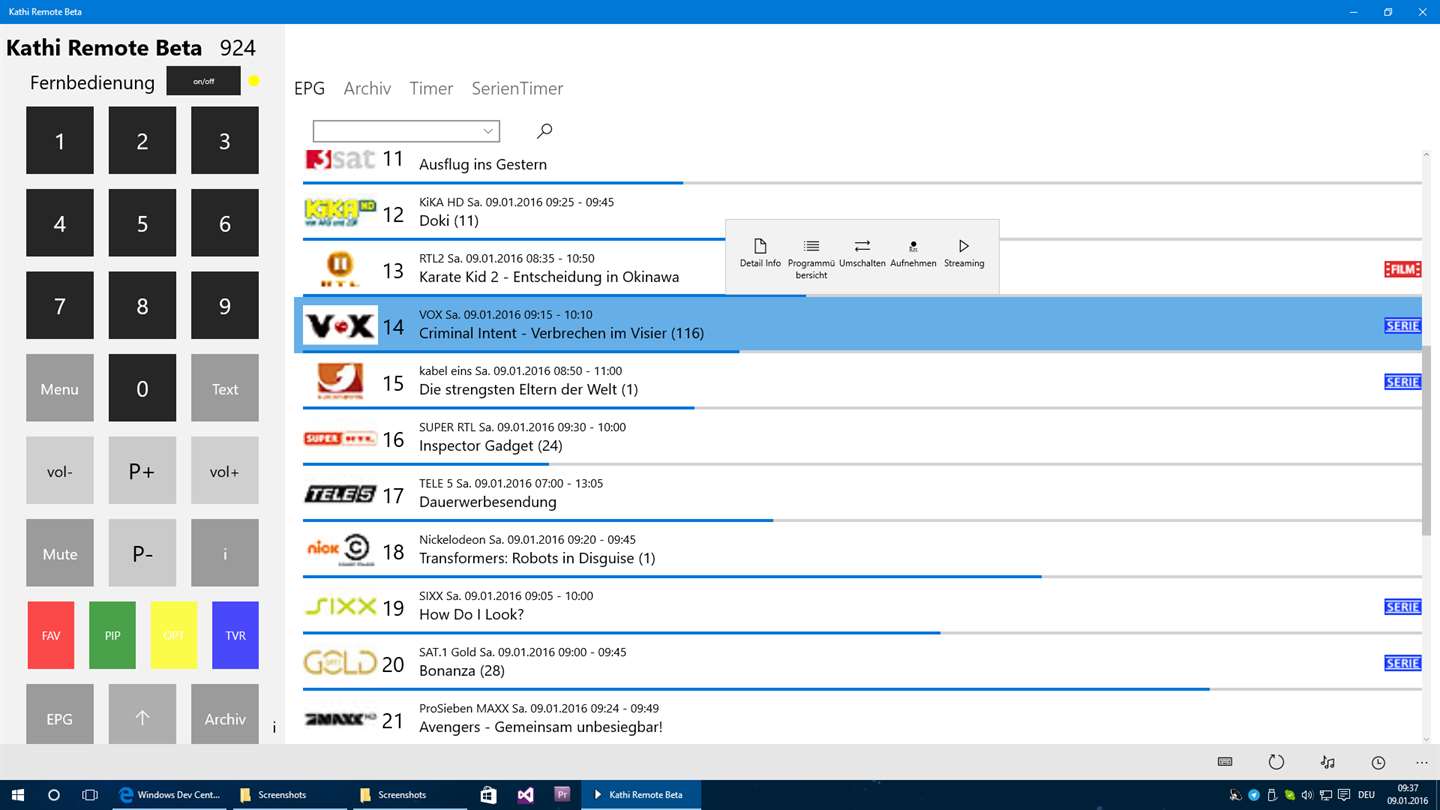Click FILM badge on Karate Kid 2 row
This screenshot has width=1440, height=810.
[1402, 269]
